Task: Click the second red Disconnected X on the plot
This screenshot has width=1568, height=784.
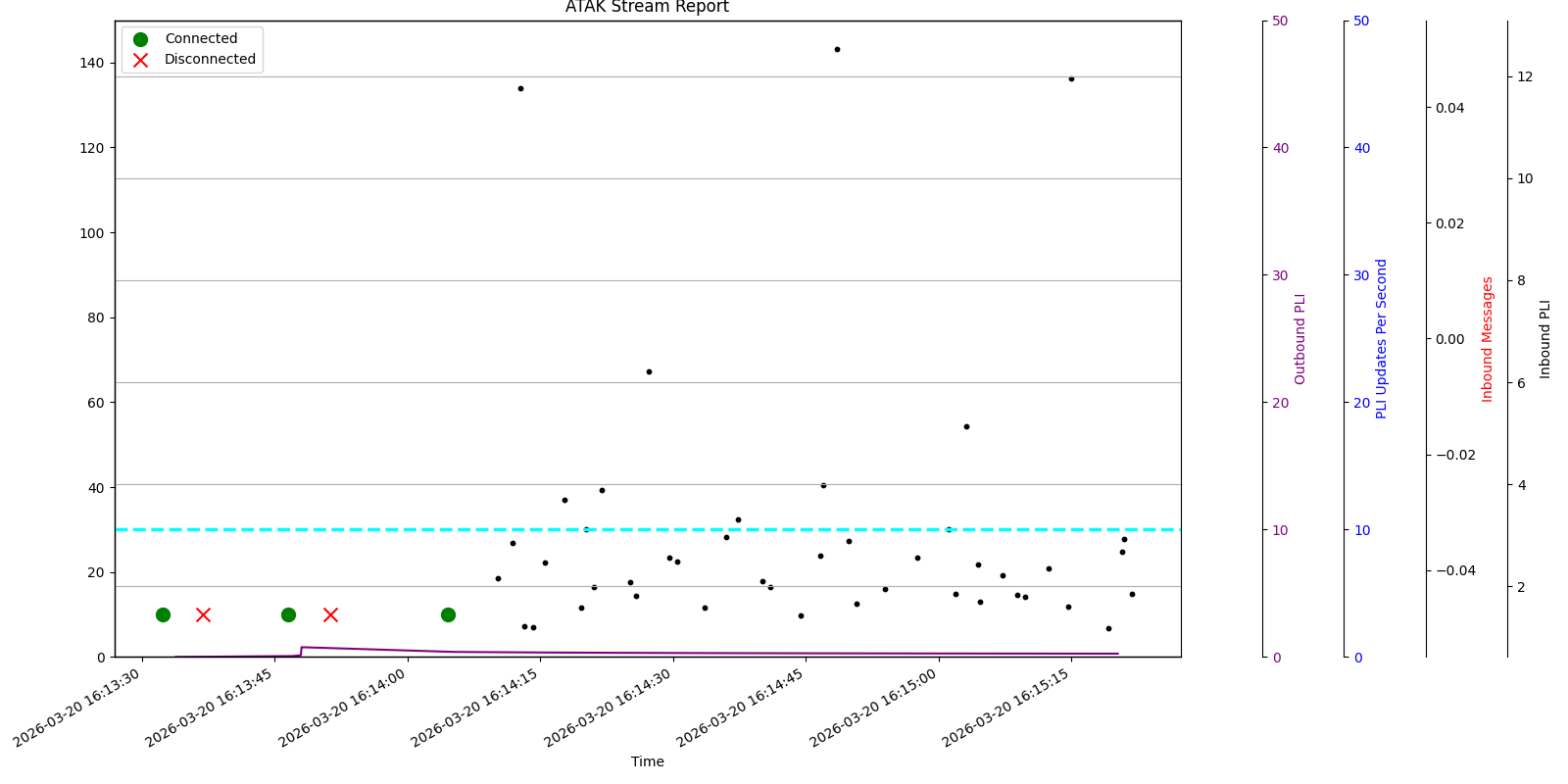Action: tap(330, 614)
